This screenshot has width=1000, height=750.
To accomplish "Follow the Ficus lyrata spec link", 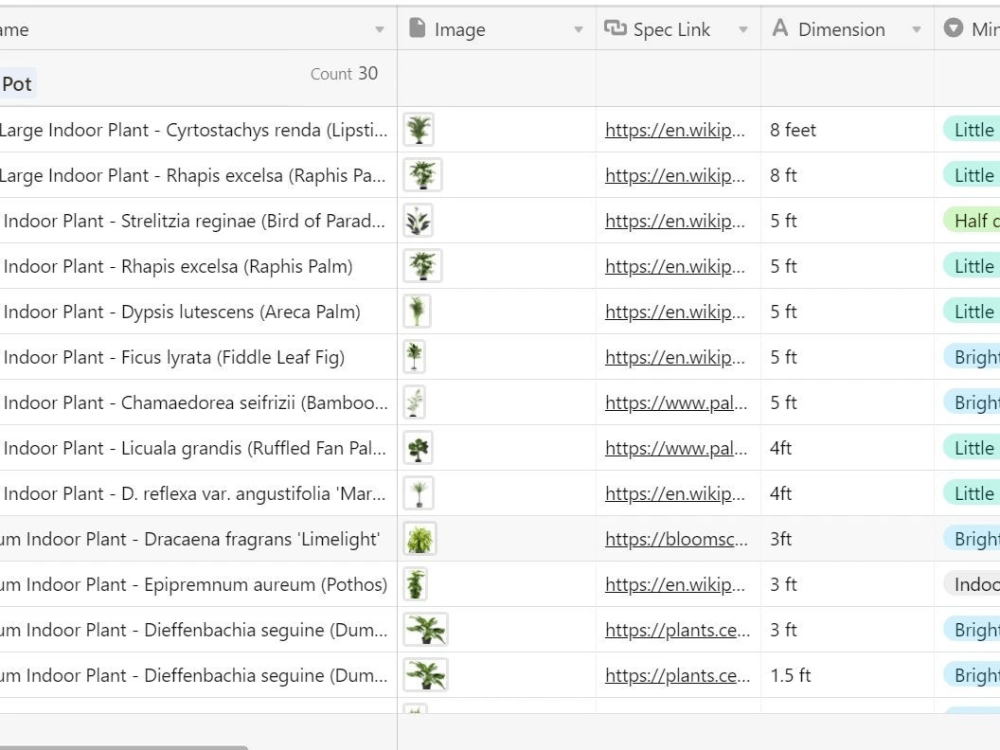I will coord(675,357).
